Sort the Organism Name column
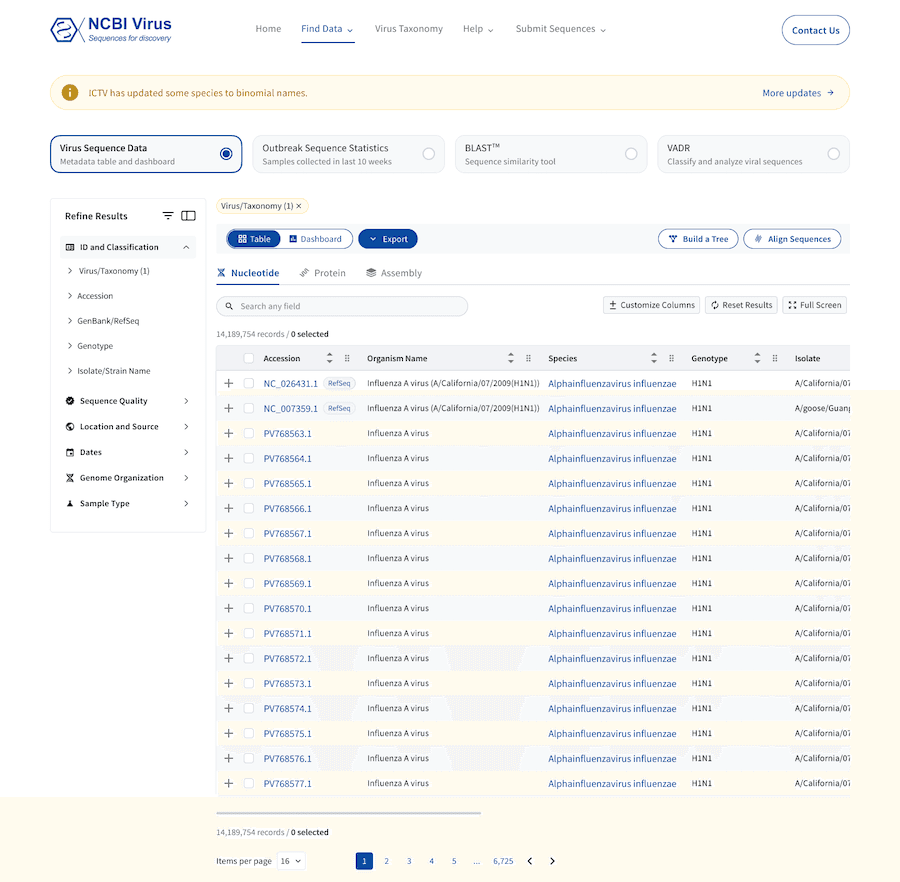Screen dimensions: 900x882 tap(511, 358)
